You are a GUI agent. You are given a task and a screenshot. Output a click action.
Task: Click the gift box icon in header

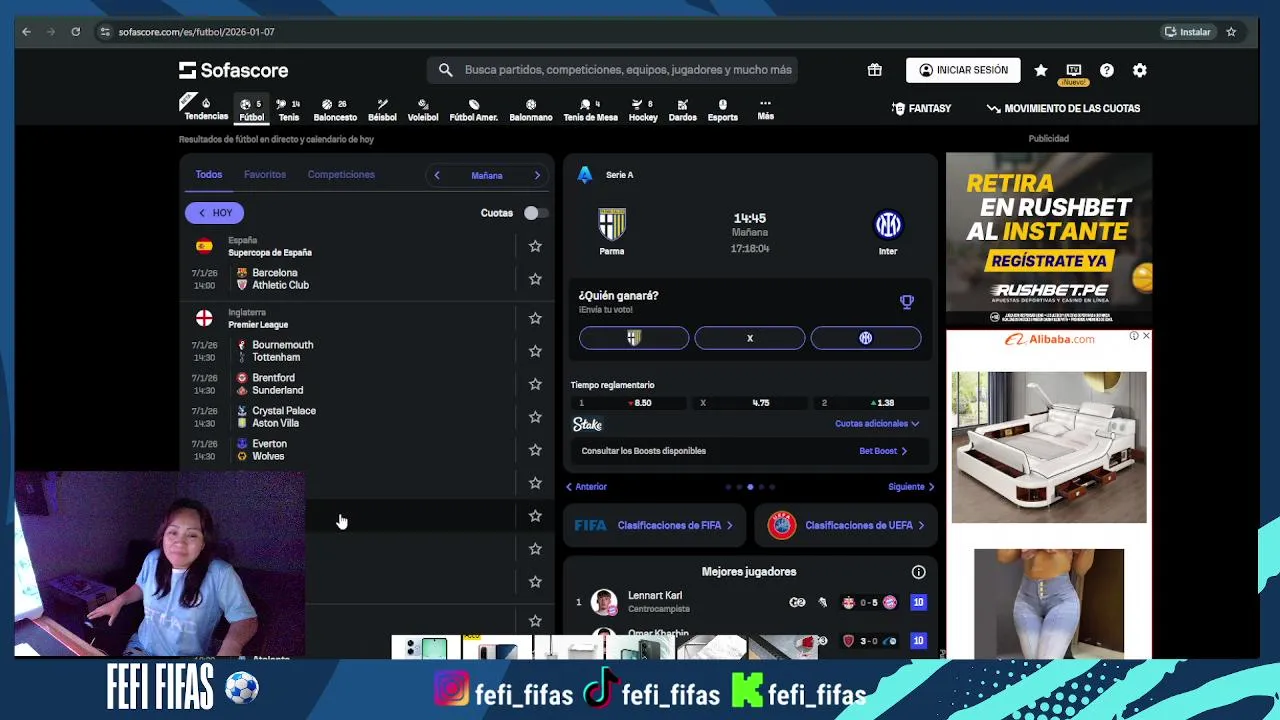tap(875, 70)
